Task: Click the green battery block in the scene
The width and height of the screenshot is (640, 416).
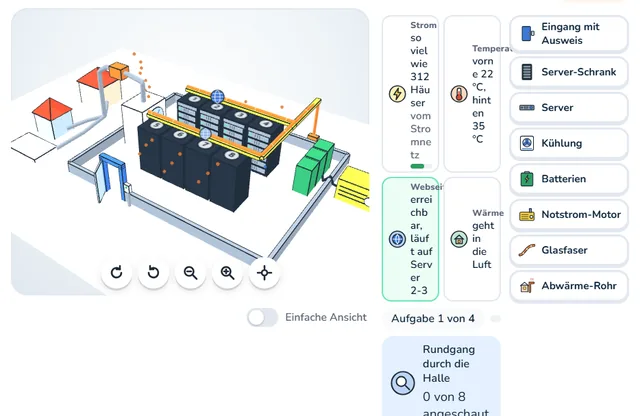Action: tap(313, 167)
